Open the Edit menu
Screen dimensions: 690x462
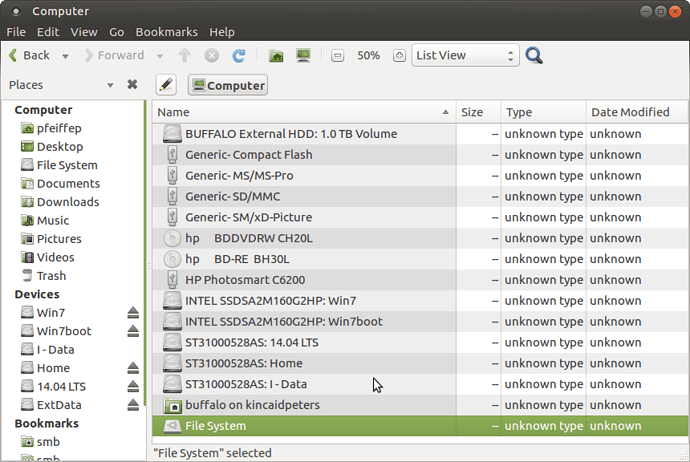48,32
